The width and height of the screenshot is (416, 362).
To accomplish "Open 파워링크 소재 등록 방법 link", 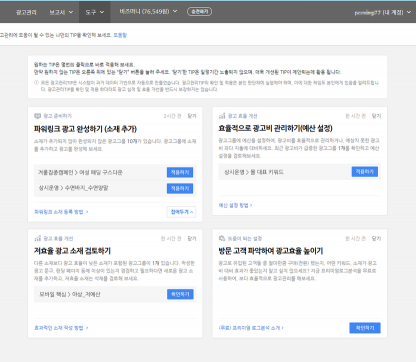I will point(61,212).
